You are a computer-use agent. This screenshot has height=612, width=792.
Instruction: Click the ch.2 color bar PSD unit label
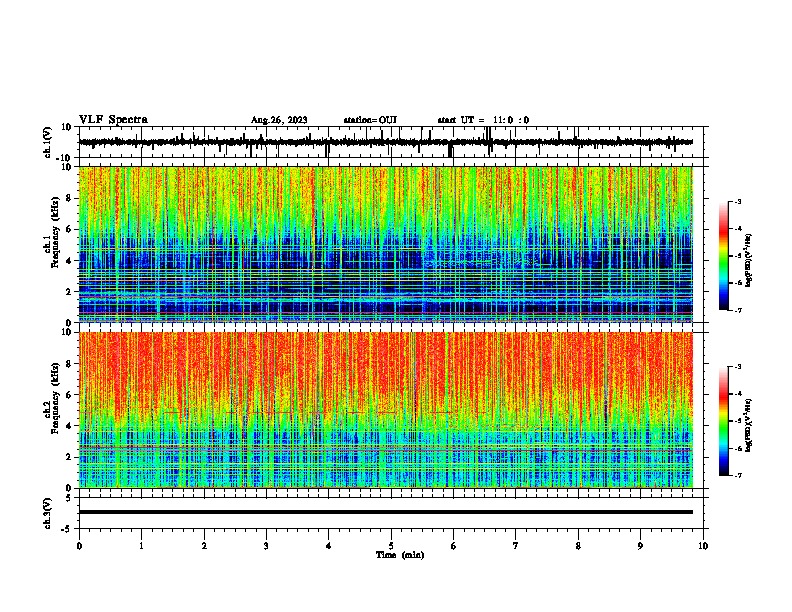click(749, 425)
